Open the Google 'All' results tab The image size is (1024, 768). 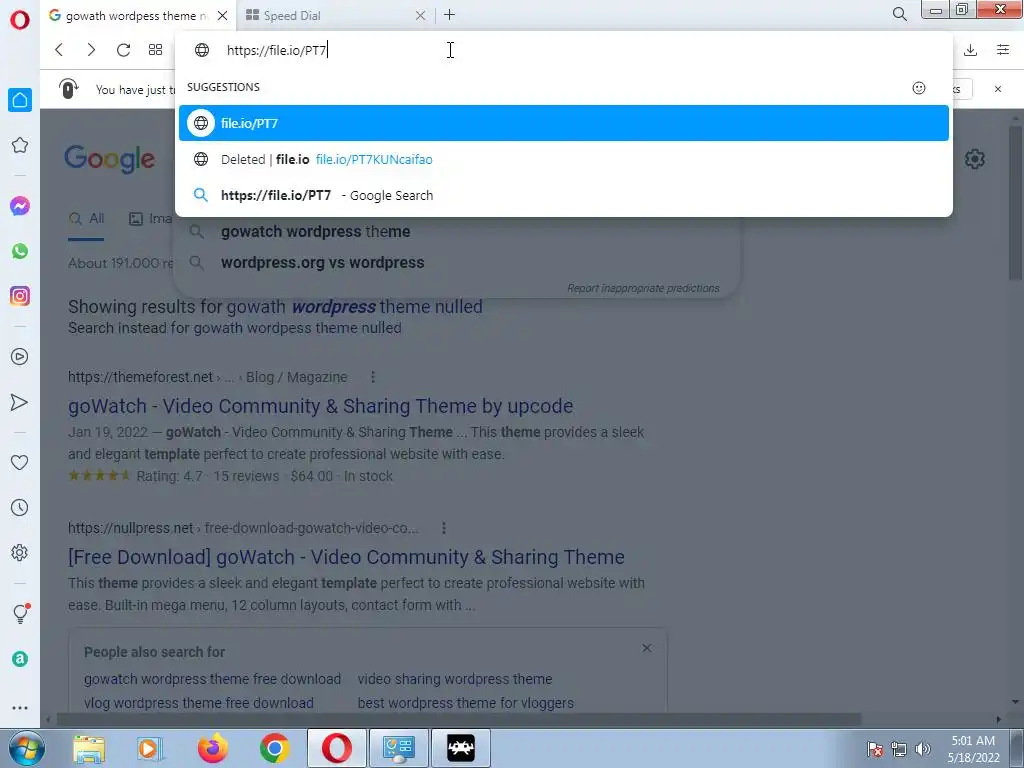(x=87, y=219)
